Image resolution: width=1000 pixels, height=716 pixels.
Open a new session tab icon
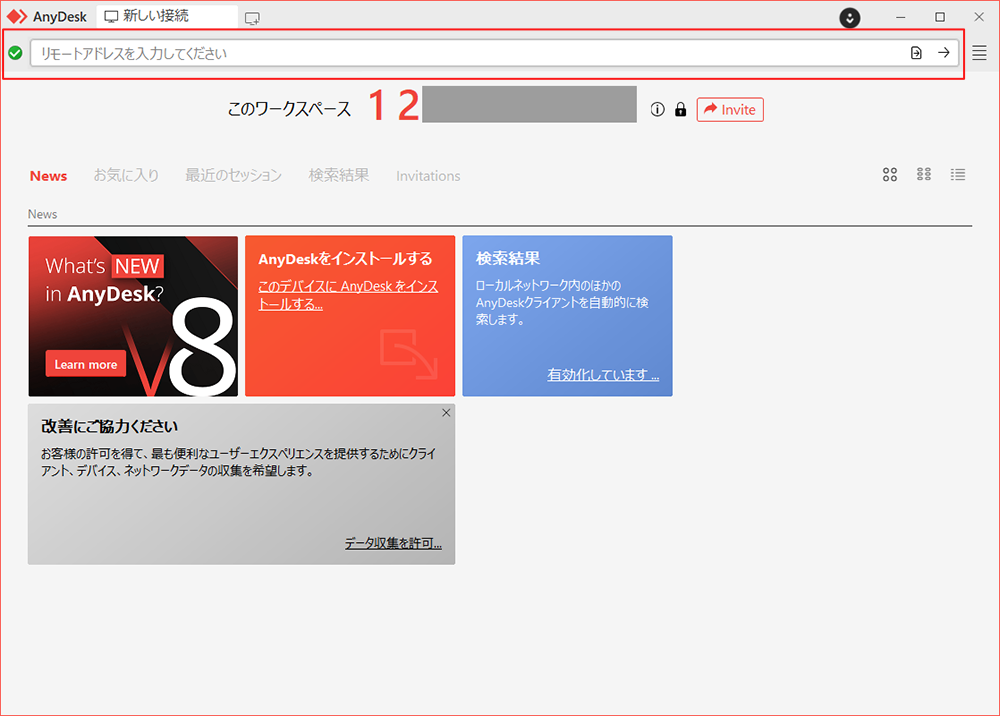point(252,17)
